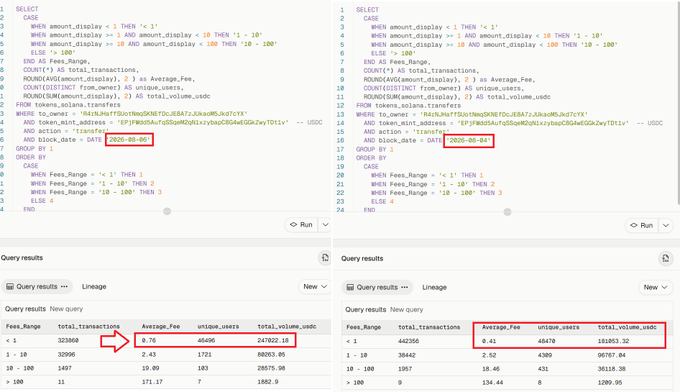This screenshot has width=680, height=392.
Task: Click 'FROM tokens_solana.transfers' line in left editor
Action: [x=68, y=105]
